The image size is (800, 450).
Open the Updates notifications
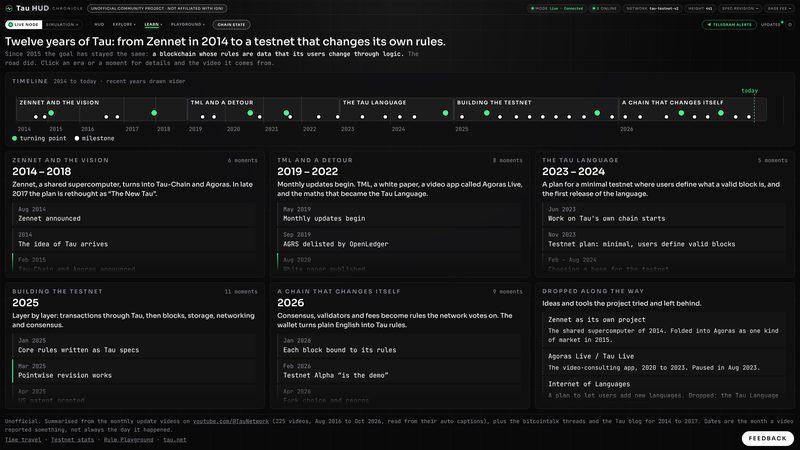coord(771,24)
